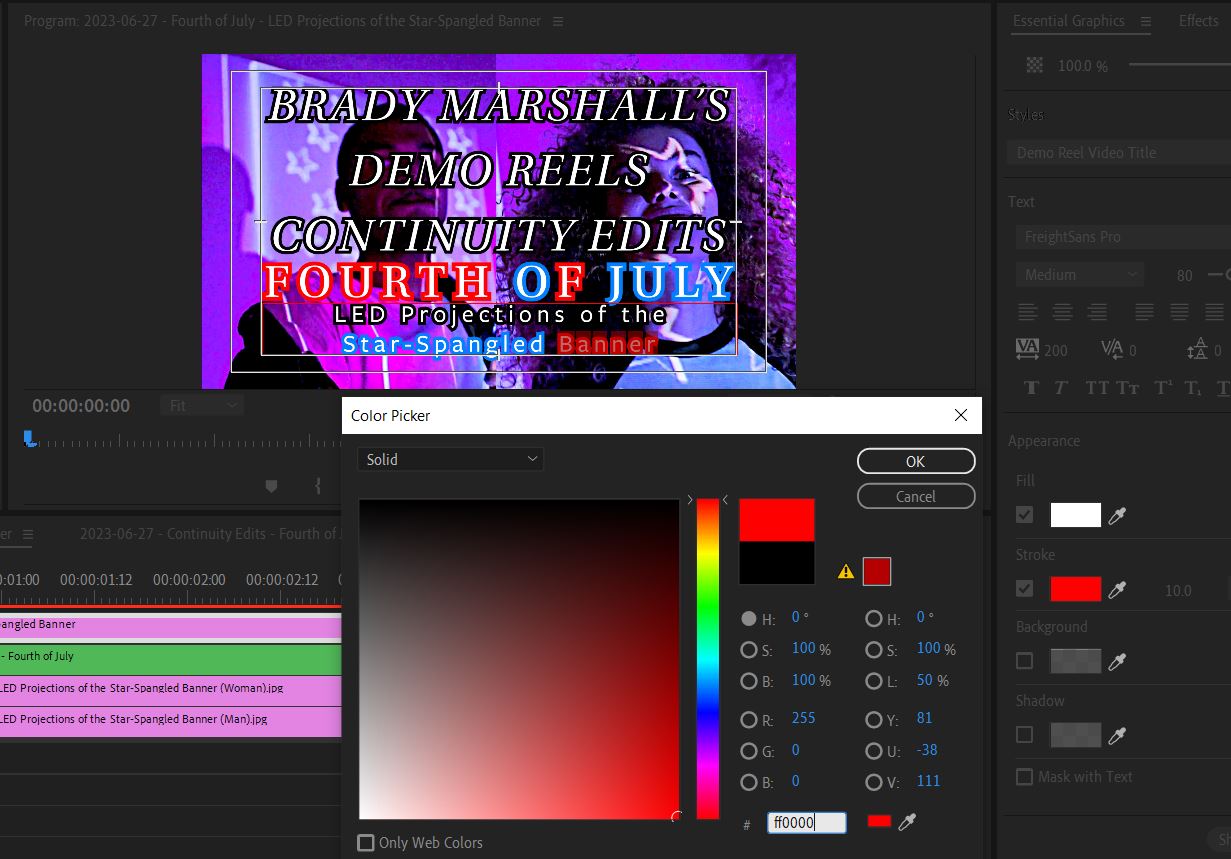
Task: Select YUV U radio button
Action: [x=874, y=751]
